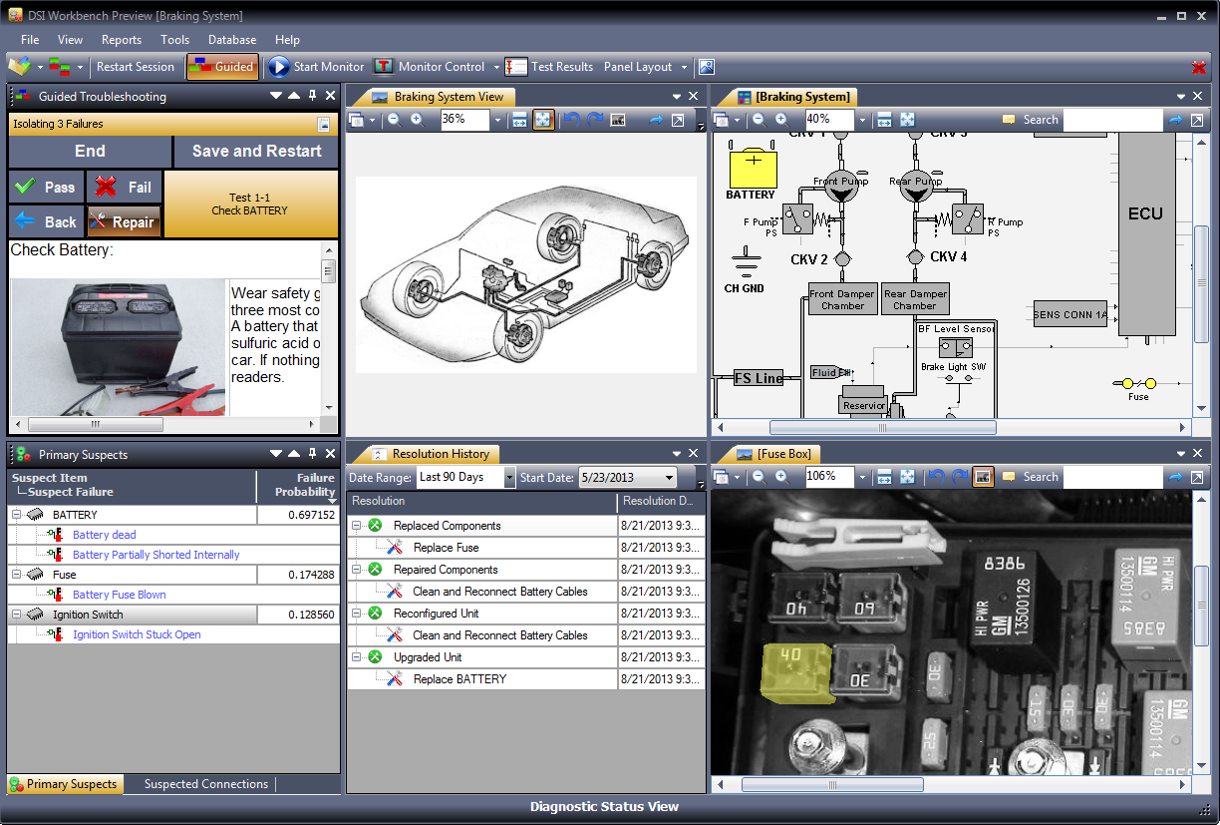Zoom out in the [Braking System] diagram

pyautogui.click(x=759, y=120)
